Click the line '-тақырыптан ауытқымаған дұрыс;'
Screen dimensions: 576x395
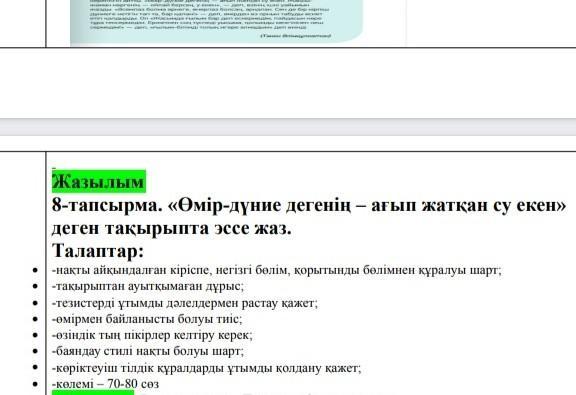(x=148, y=286)
